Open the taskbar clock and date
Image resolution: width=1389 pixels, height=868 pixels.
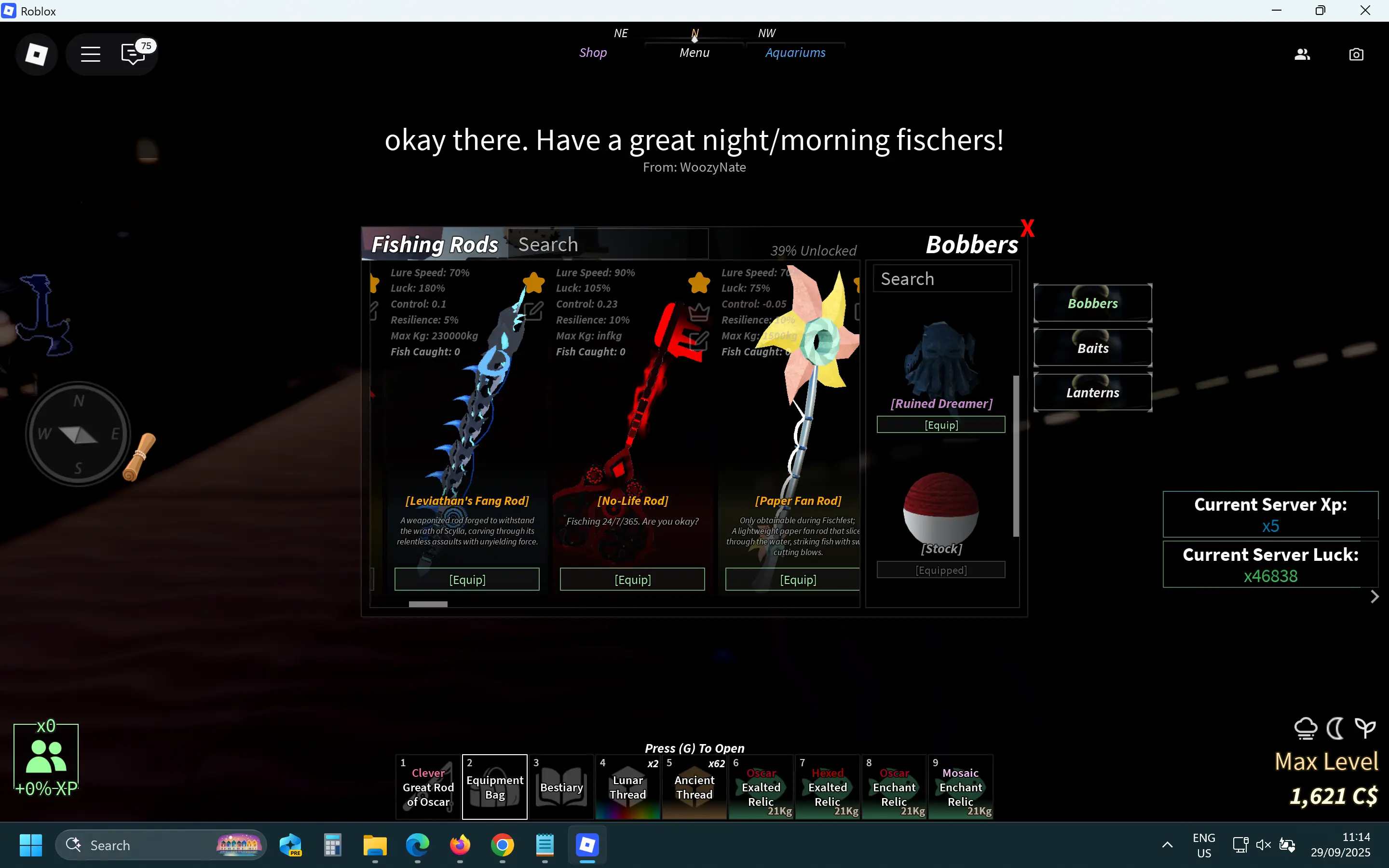[x=1340, y=845]
